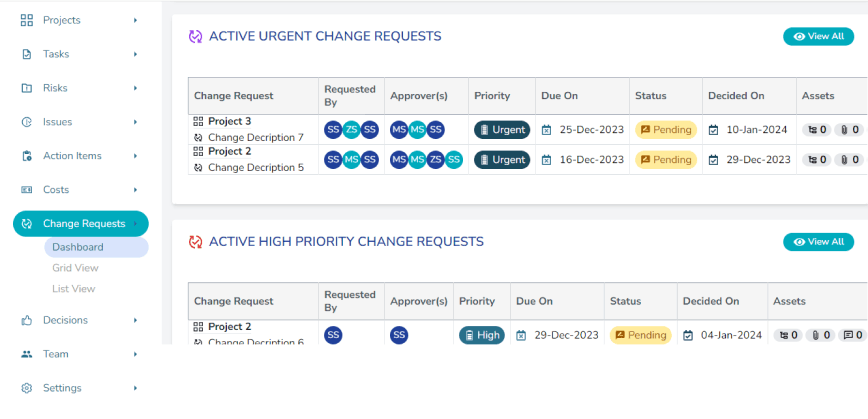Image resolution: width=868 pixels, height=419 pixels.
Task: Click the Pending status badge for Project 2 urgent
Action: [665, 160]
